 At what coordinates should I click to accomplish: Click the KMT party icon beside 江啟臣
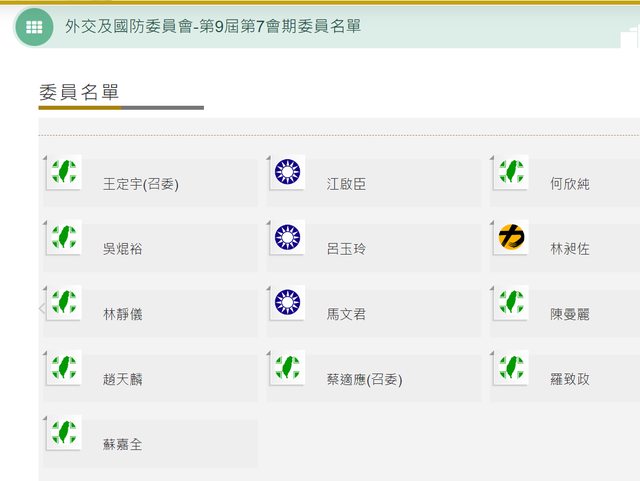(287, 172)
